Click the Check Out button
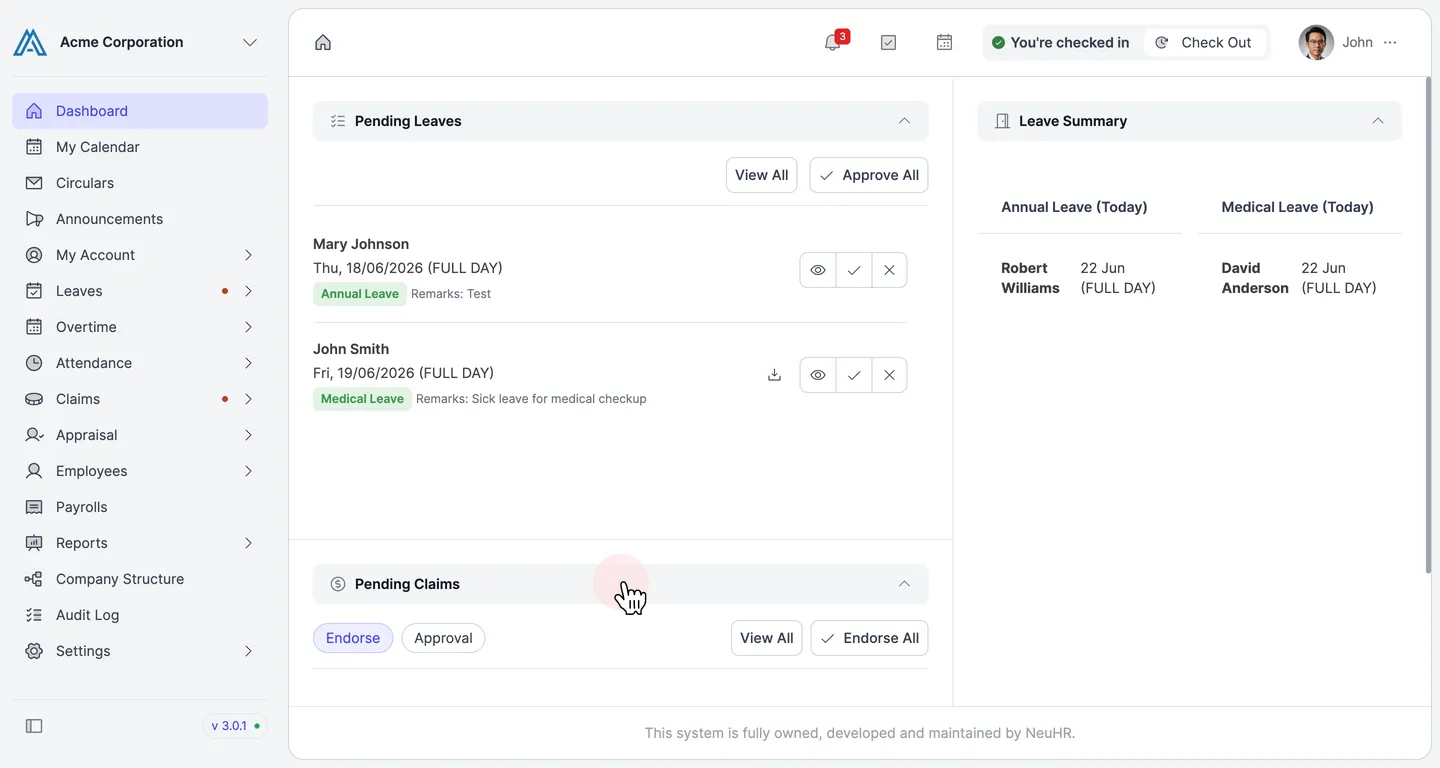The image size is (1440, 768). 1204,42
